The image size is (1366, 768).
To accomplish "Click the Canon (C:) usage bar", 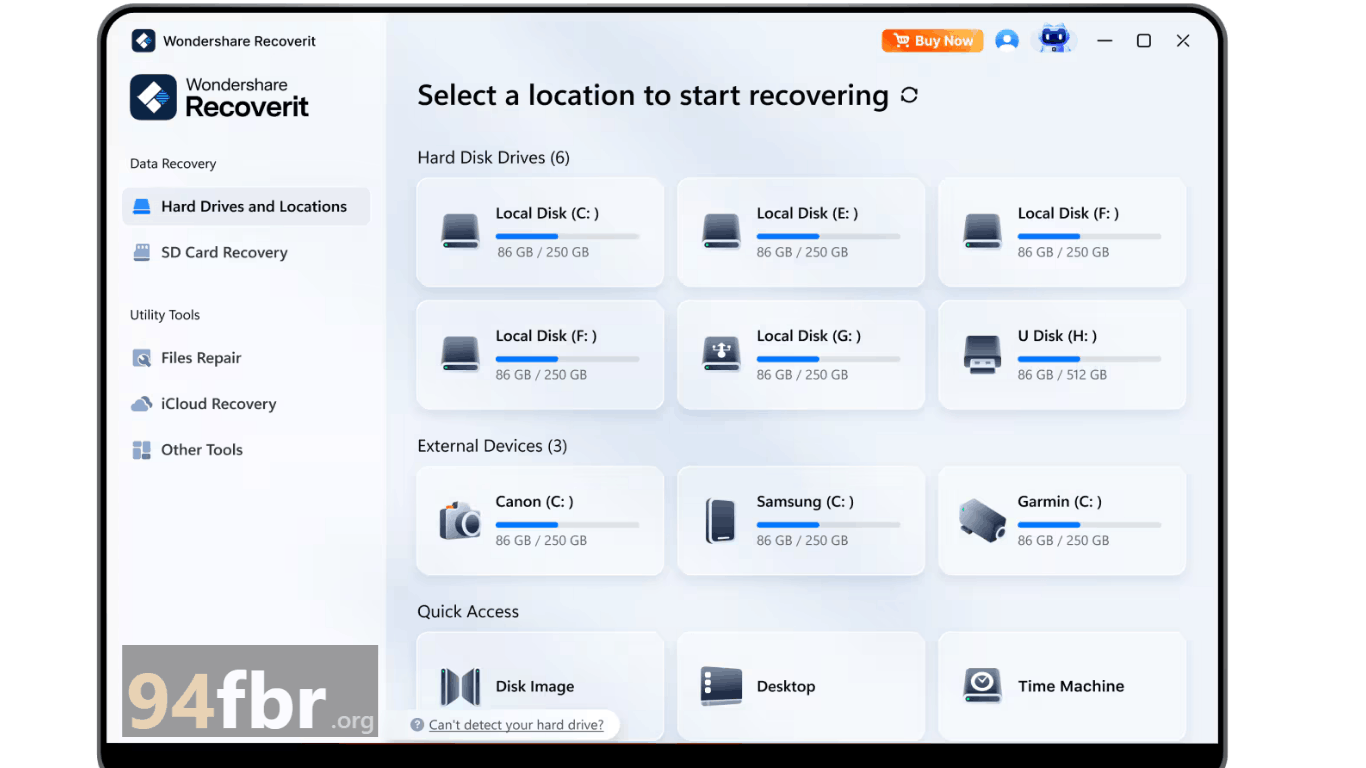I will point(568,525).
